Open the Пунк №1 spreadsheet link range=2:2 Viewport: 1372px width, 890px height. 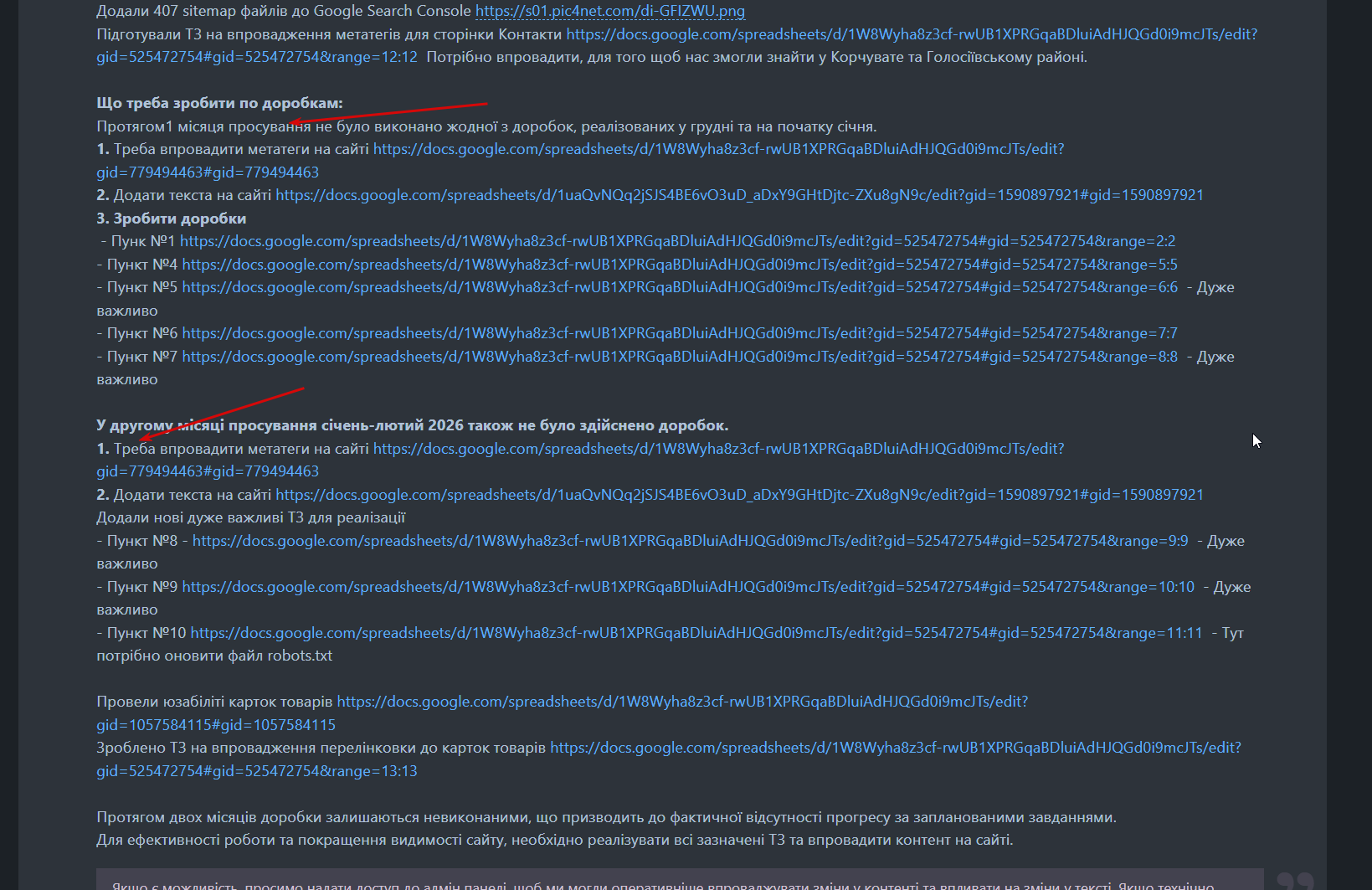[x=677, y=241]
